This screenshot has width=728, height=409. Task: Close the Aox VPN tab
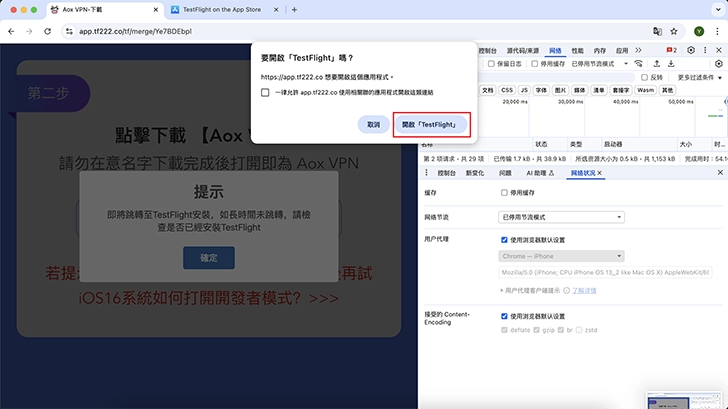[156, 10]
